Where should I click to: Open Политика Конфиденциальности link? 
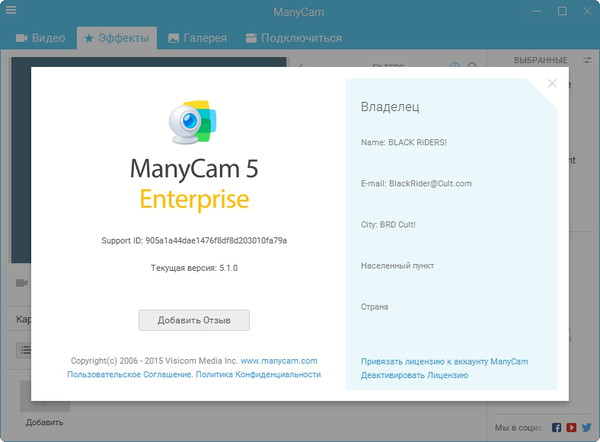click(258, 374)
